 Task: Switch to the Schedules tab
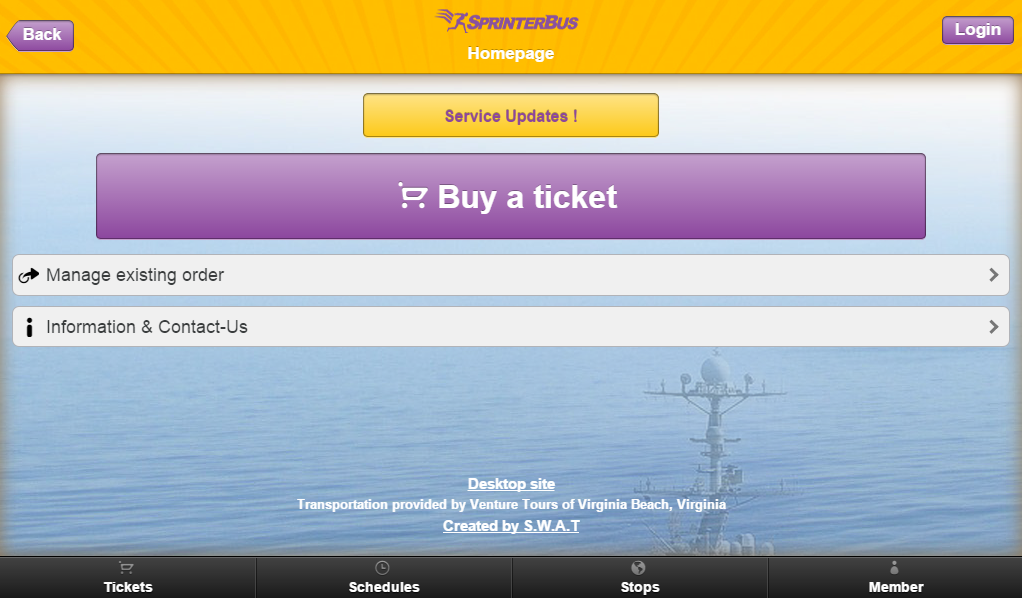pos(384,578)
